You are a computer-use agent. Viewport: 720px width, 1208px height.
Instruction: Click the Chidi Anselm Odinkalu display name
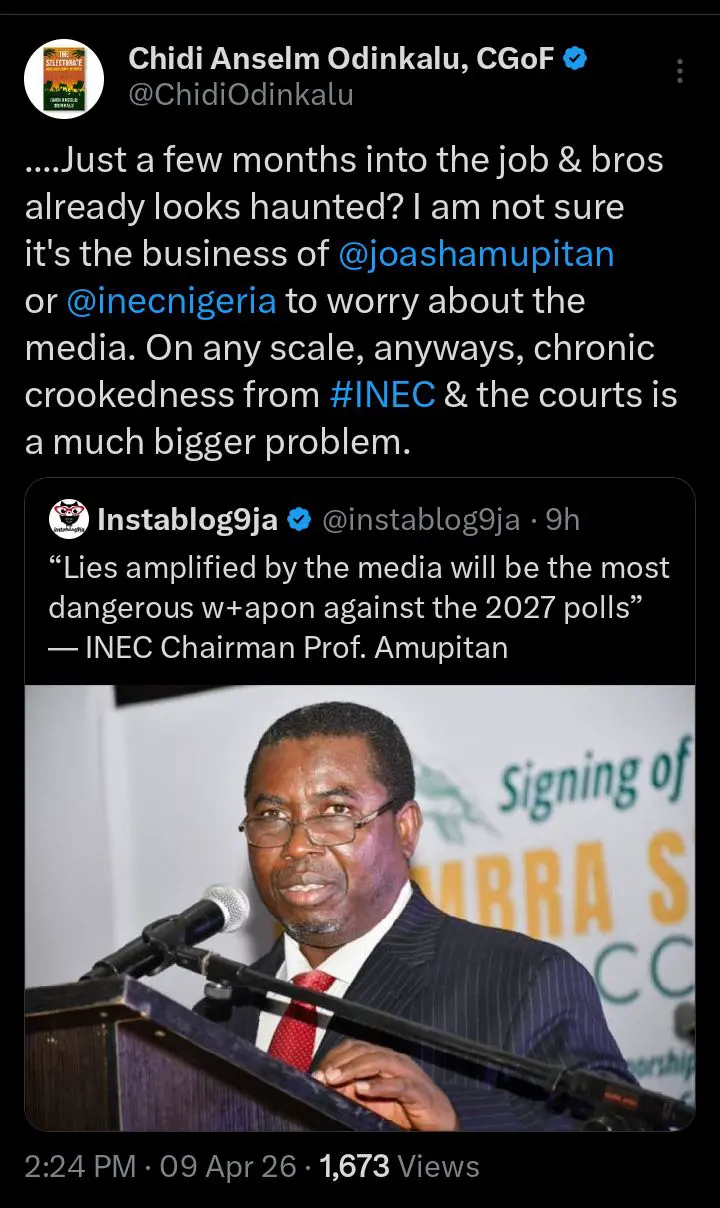point(340,60)
